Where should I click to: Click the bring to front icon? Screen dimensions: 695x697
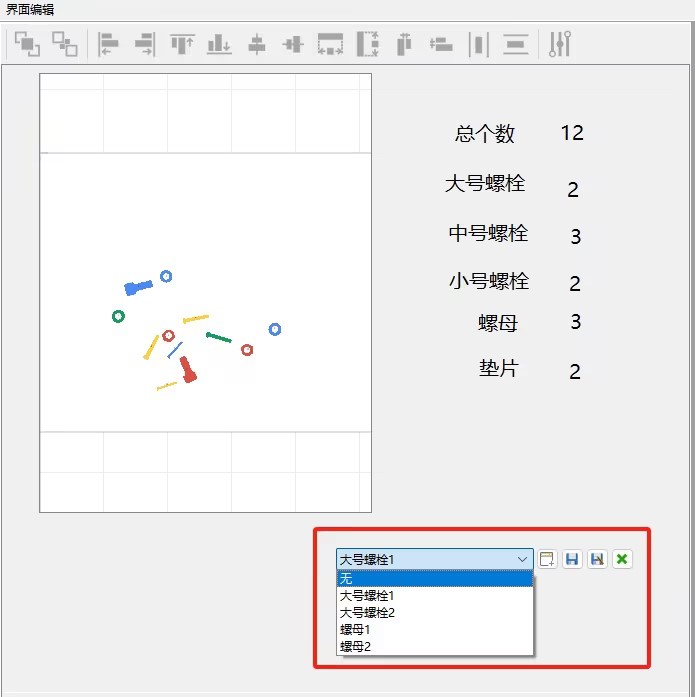[27, 44]
